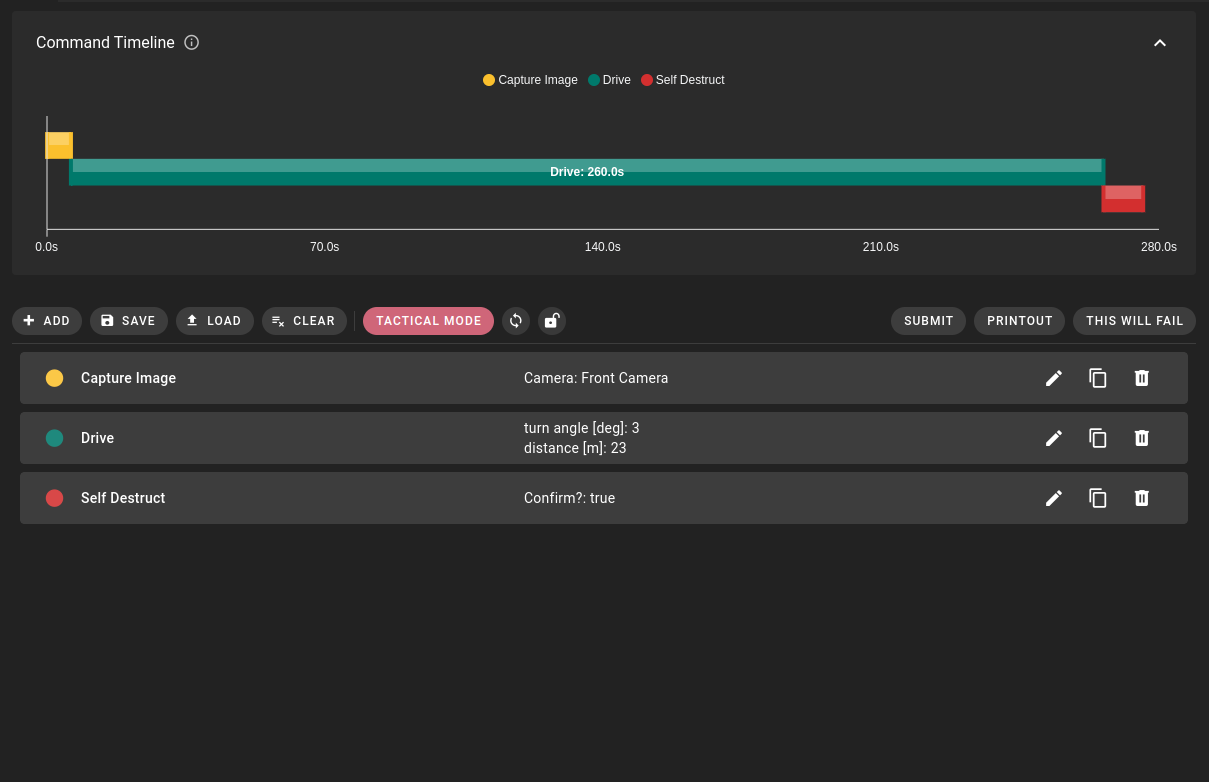Image resolution: width=1209 pixels, height=782 pixels.
Task: Select the yellow Capture Image timeline block
Action: tap(59, 145)
